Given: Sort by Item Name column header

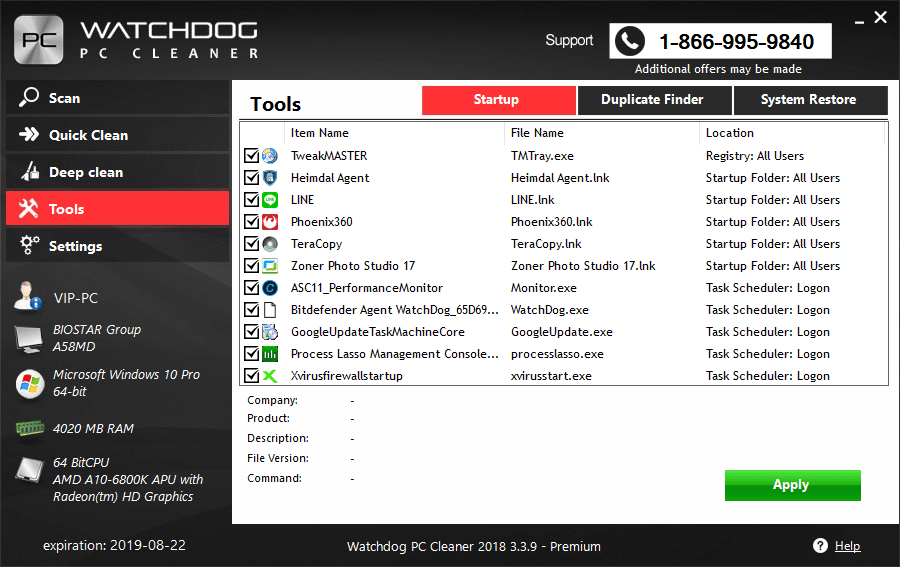Looking at the screenshot, I should pos(320,133).
